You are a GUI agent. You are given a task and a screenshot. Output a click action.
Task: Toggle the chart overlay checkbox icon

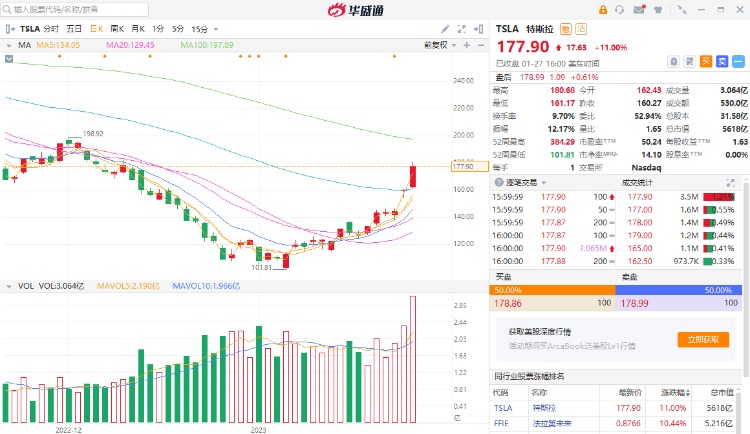9,59
